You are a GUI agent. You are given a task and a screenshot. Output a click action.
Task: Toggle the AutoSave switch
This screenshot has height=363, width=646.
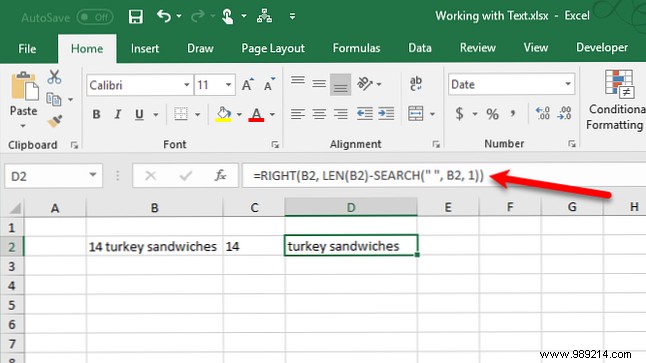(95, 17)
